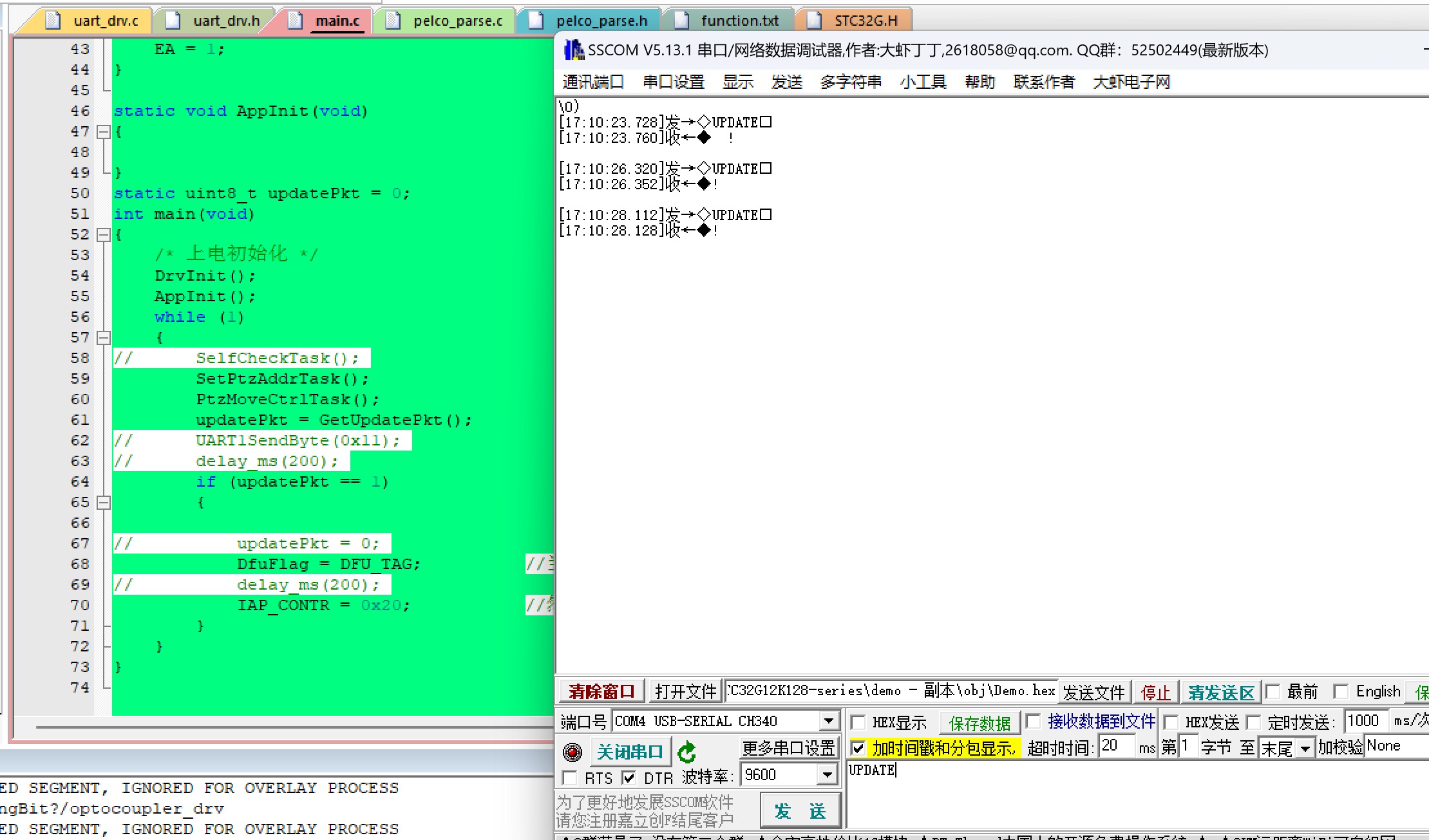
Task: Open the 大虾电子网 menu
Action: tap(1131, 82)
